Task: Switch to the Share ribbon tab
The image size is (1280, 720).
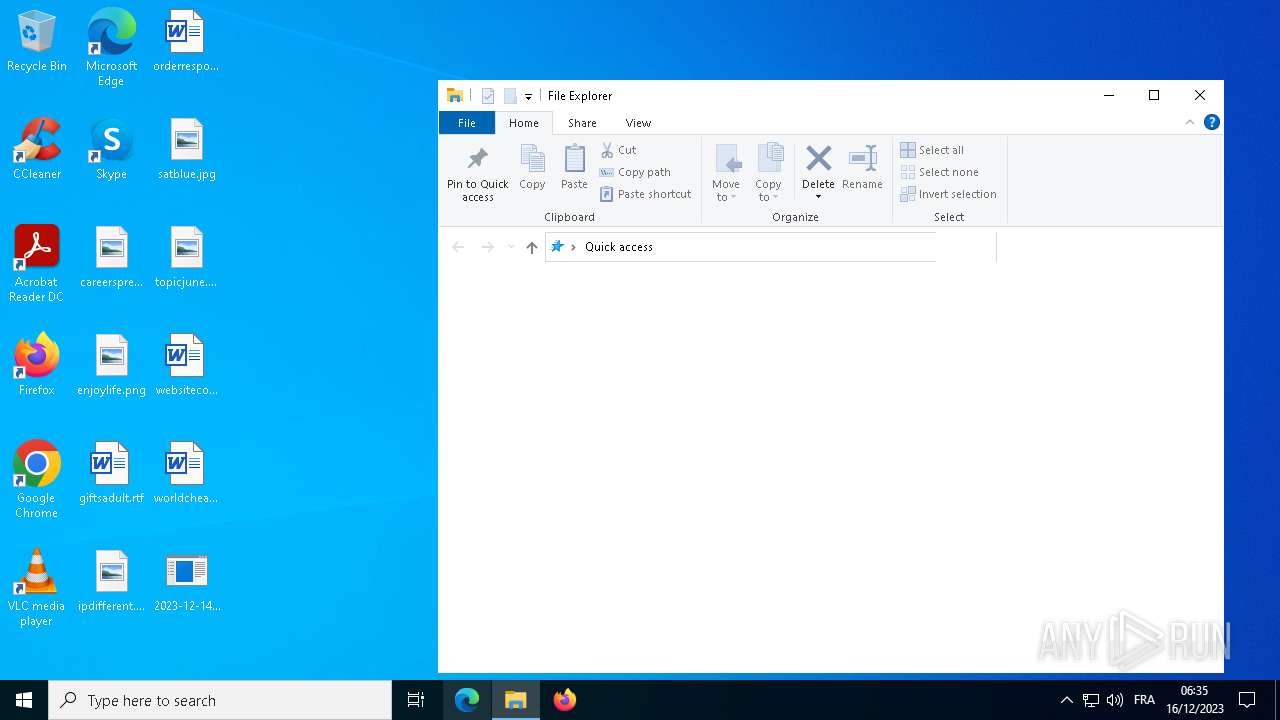Action: [582, 123]
